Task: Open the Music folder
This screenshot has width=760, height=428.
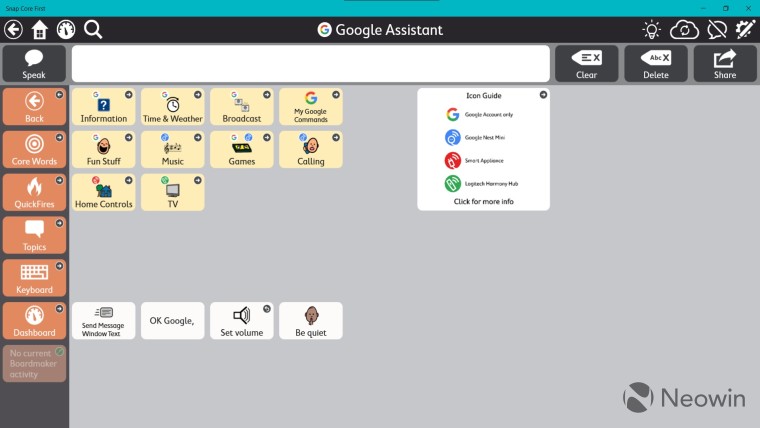Action: pyautogui.click(x=173, y=149)
